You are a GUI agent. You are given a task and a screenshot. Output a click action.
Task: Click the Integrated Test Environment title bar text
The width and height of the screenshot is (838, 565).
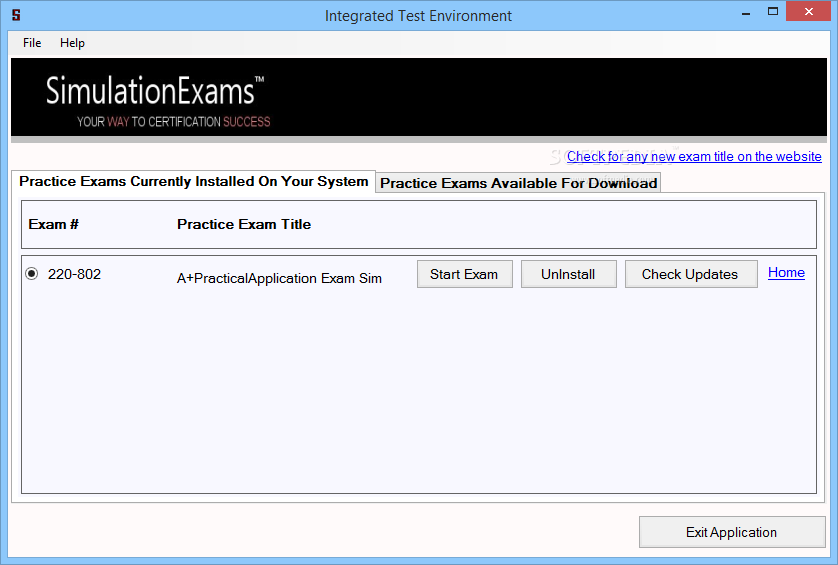tap(418, 16)
